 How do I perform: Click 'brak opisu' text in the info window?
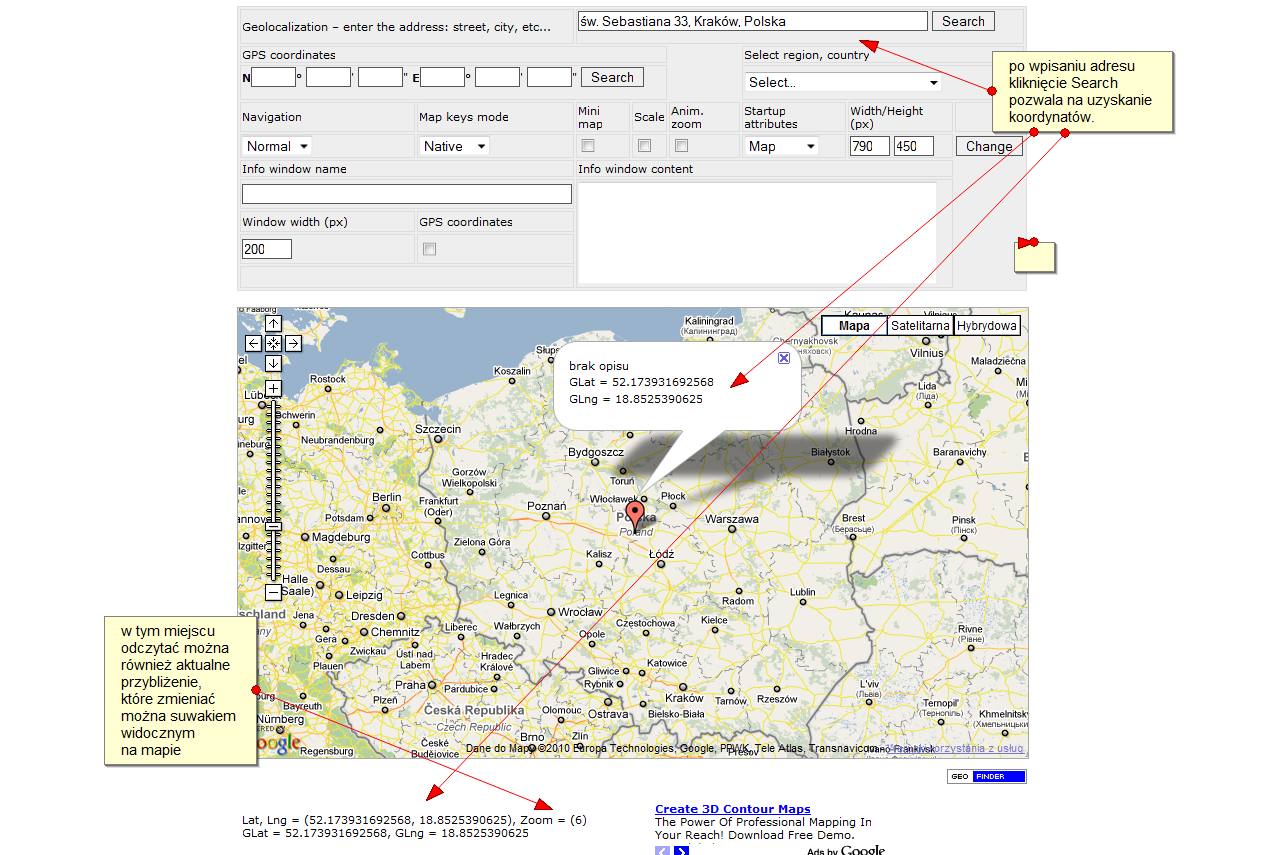point(599,366)
